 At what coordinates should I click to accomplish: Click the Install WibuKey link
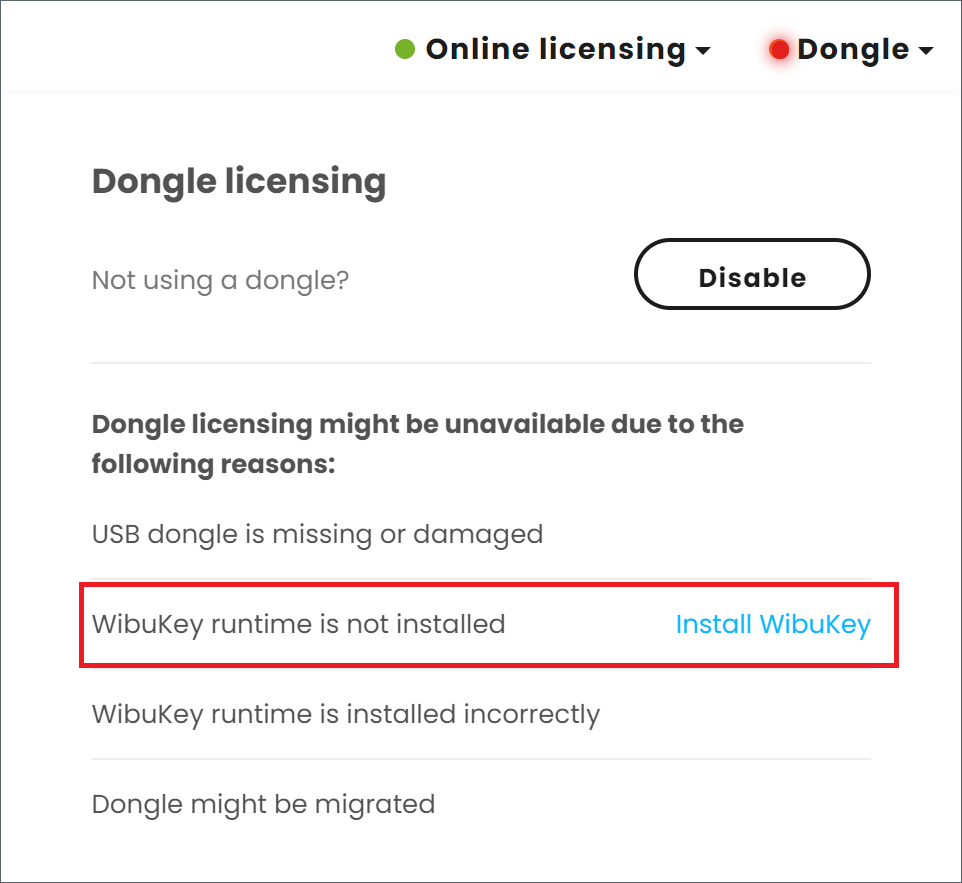click(x=773, y=624)
